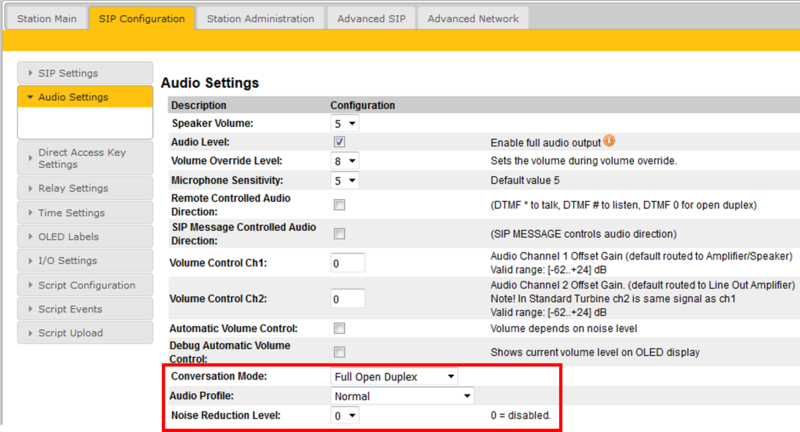The image size is (800, 432).
Task: Enable SIP Message Controlled Audio Direction checkbox
Action: [340, 234]
